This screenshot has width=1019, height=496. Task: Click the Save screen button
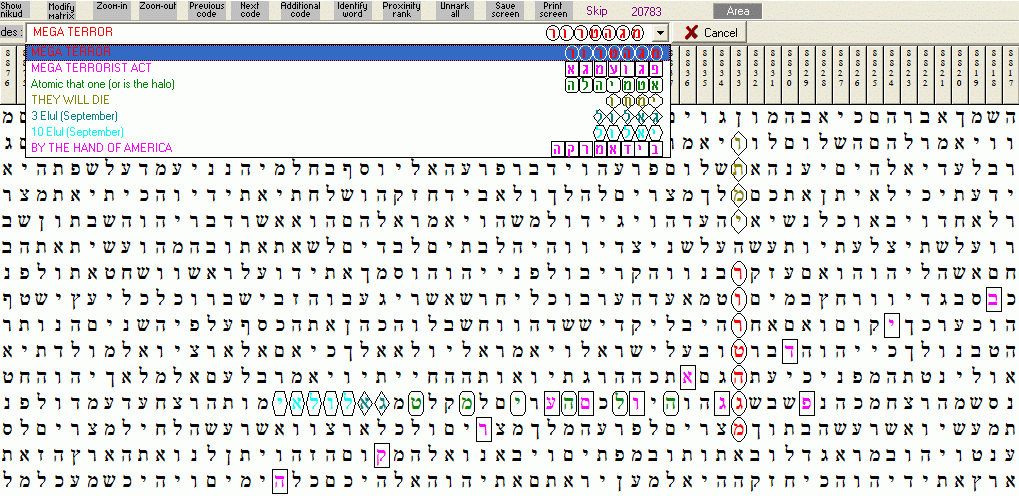(x=503, y=9)
